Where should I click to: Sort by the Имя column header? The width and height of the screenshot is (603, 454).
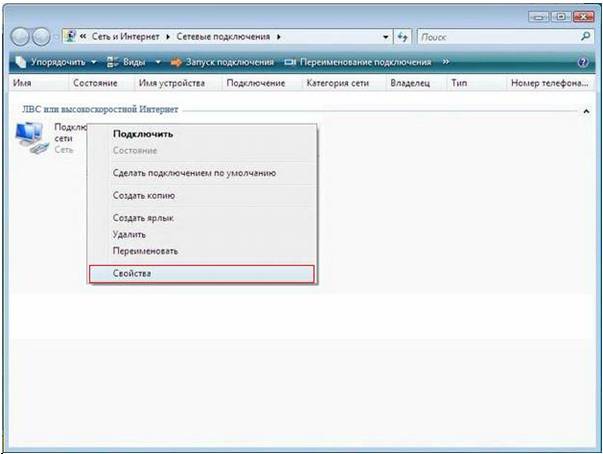(x=38, y=83)
